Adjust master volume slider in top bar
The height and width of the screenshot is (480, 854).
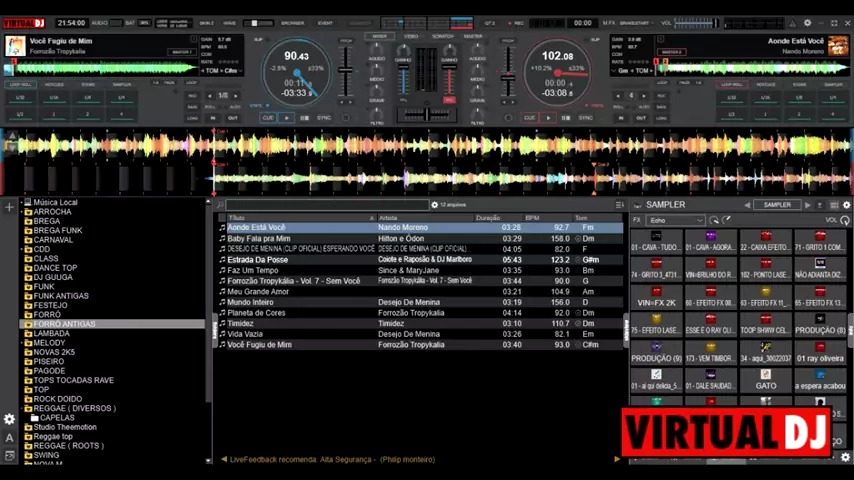point(696,23)
